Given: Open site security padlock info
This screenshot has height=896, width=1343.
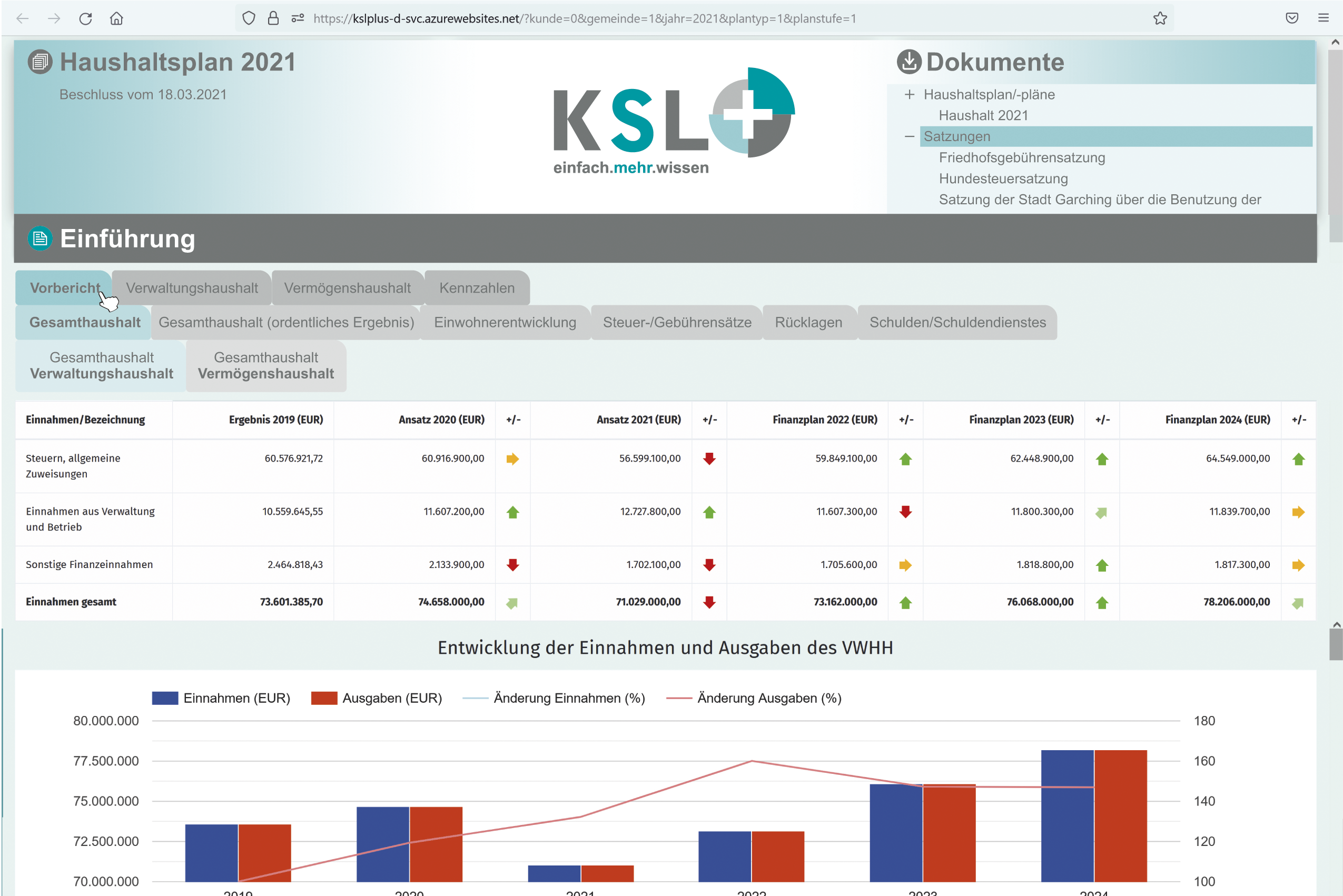Looking at the screenshot, I should point(273,18).
